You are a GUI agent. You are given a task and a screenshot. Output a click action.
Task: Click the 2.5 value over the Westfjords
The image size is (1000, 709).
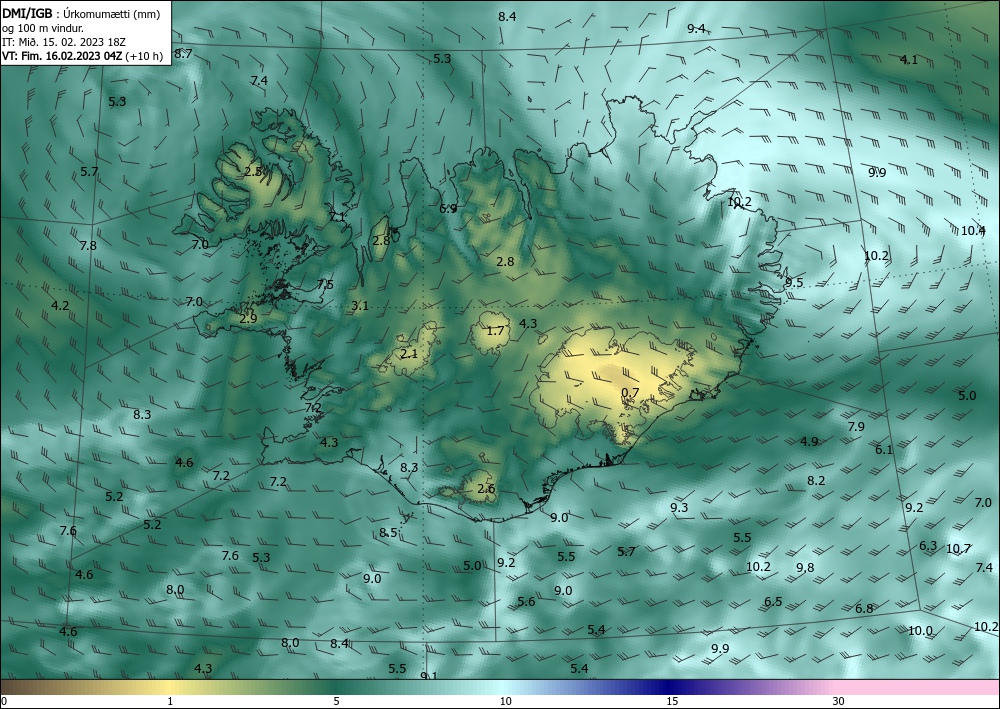(253, 171)
